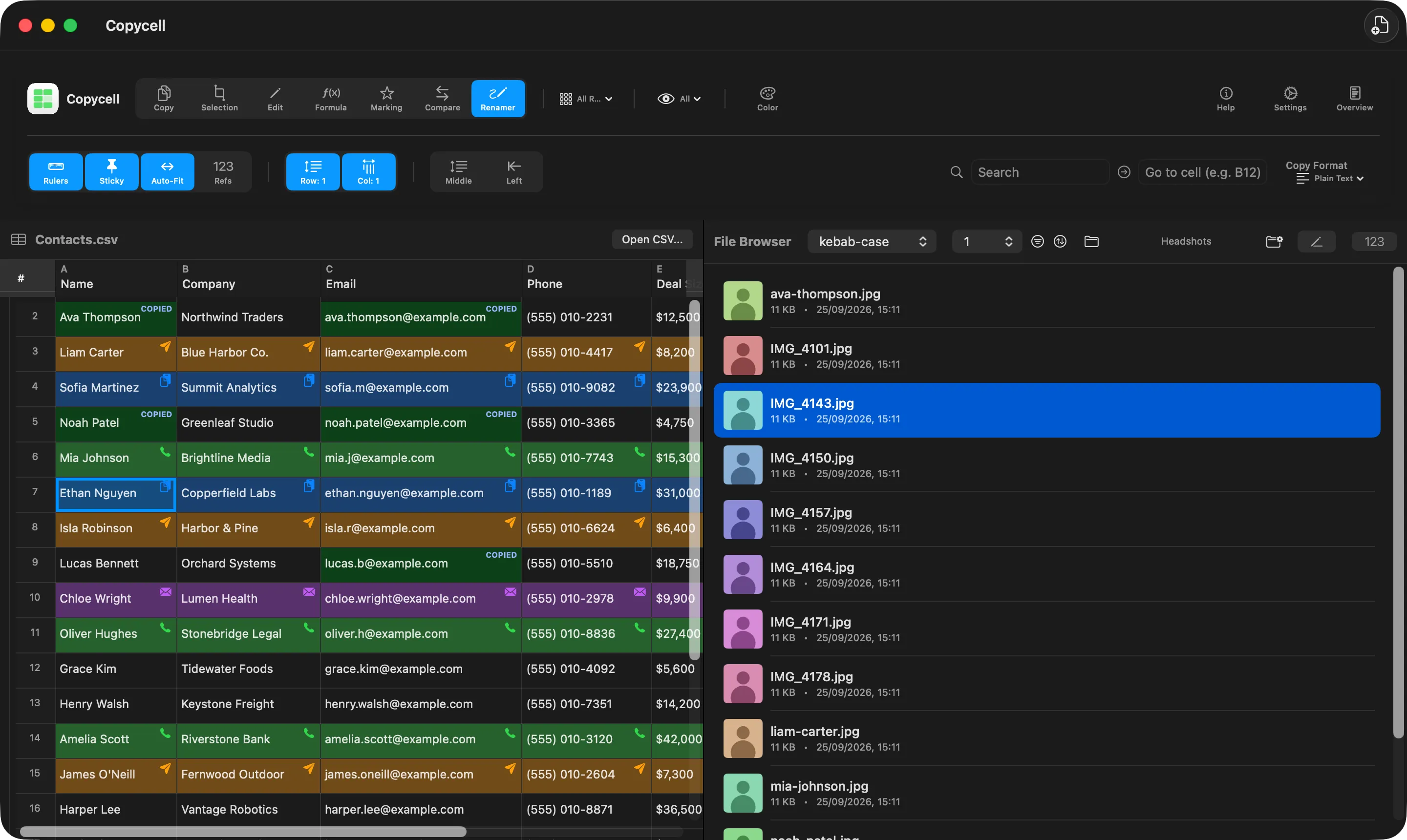Open the Copy Format Plain Text dropdown

(1329, 178)
